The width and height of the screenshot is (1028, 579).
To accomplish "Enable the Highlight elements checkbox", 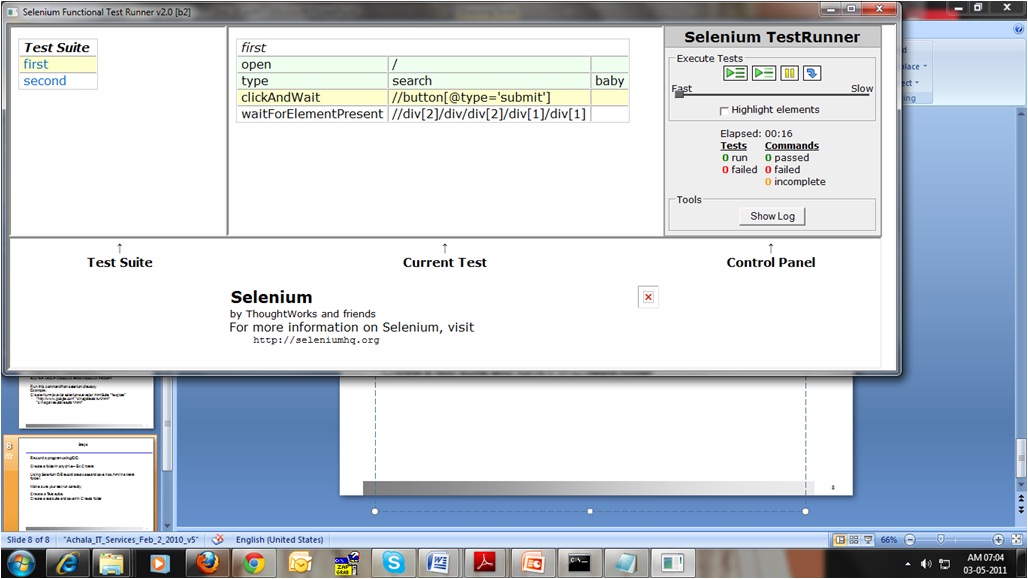I will [724, 111].
